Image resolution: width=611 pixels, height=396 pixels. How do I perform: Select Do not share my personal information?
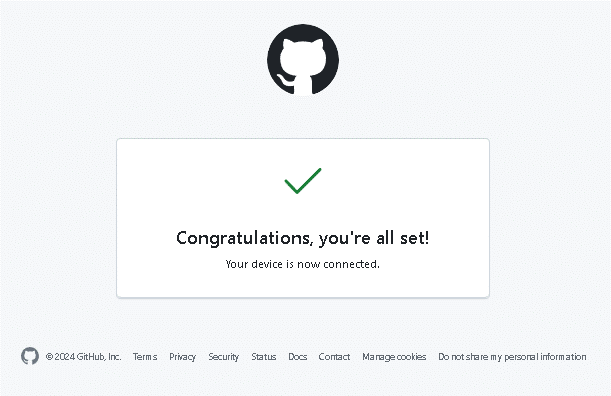click(x=512, y=357)
